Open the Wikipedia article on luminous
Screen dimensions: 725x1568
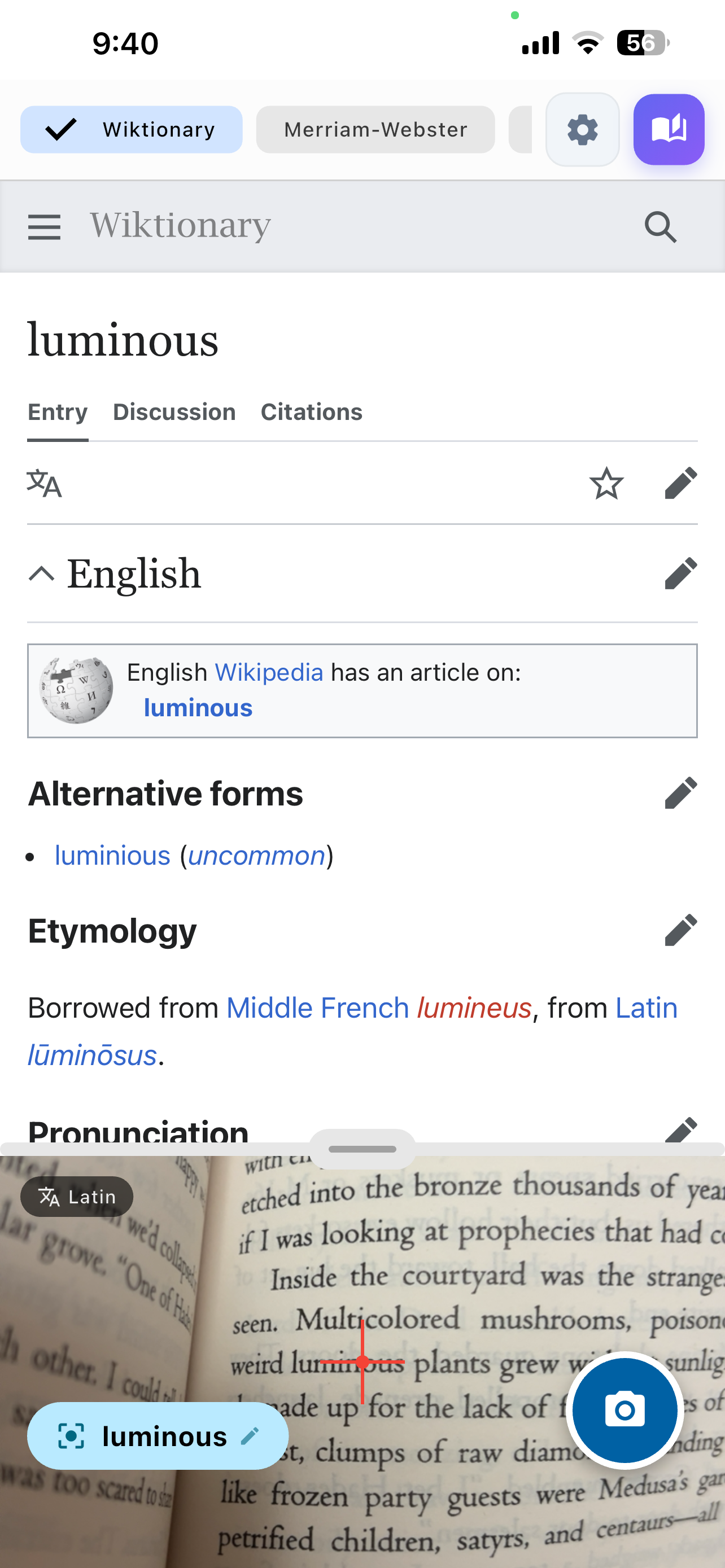(197, 707)
